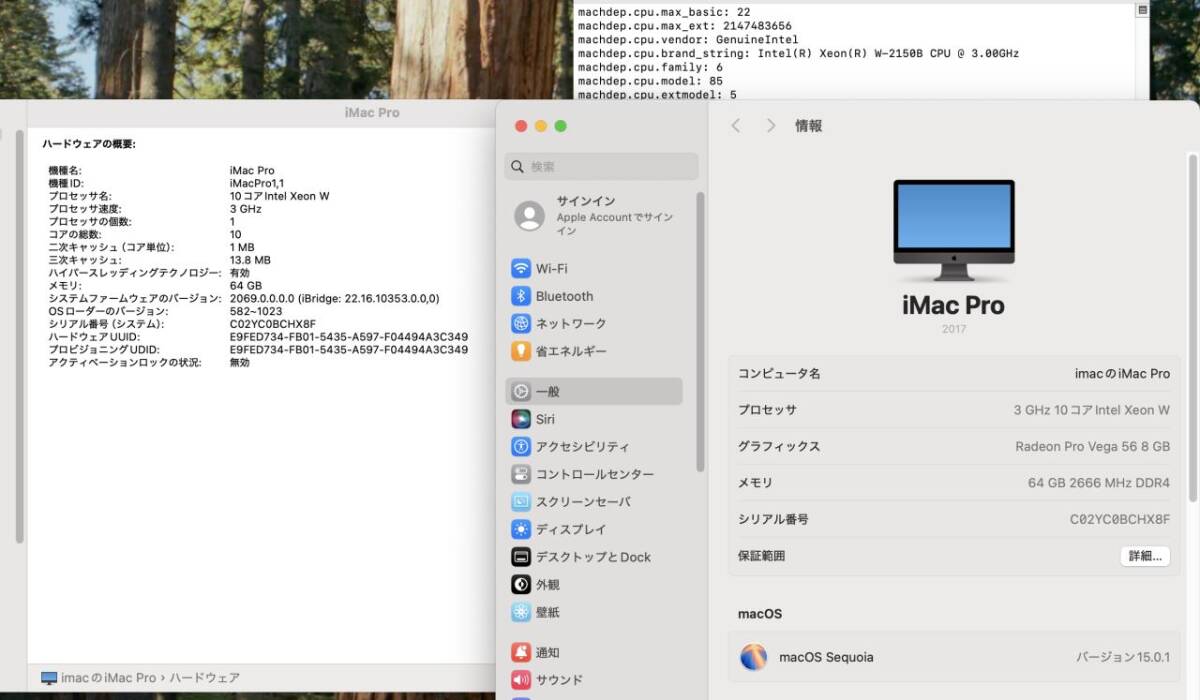Open 詳細… warranty details button
1200x700 pixels.
[1145, 556]
